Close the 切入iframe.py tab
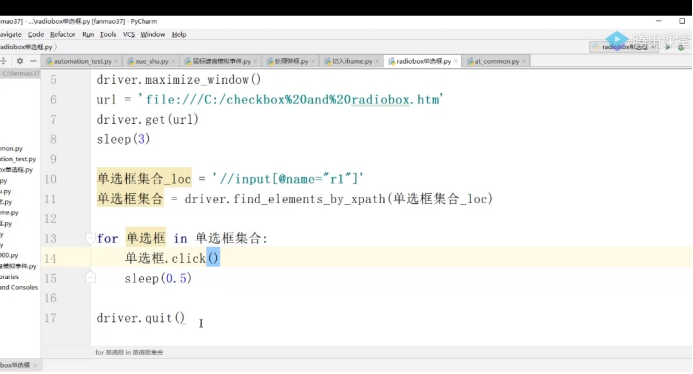 (x=377, y=61)
